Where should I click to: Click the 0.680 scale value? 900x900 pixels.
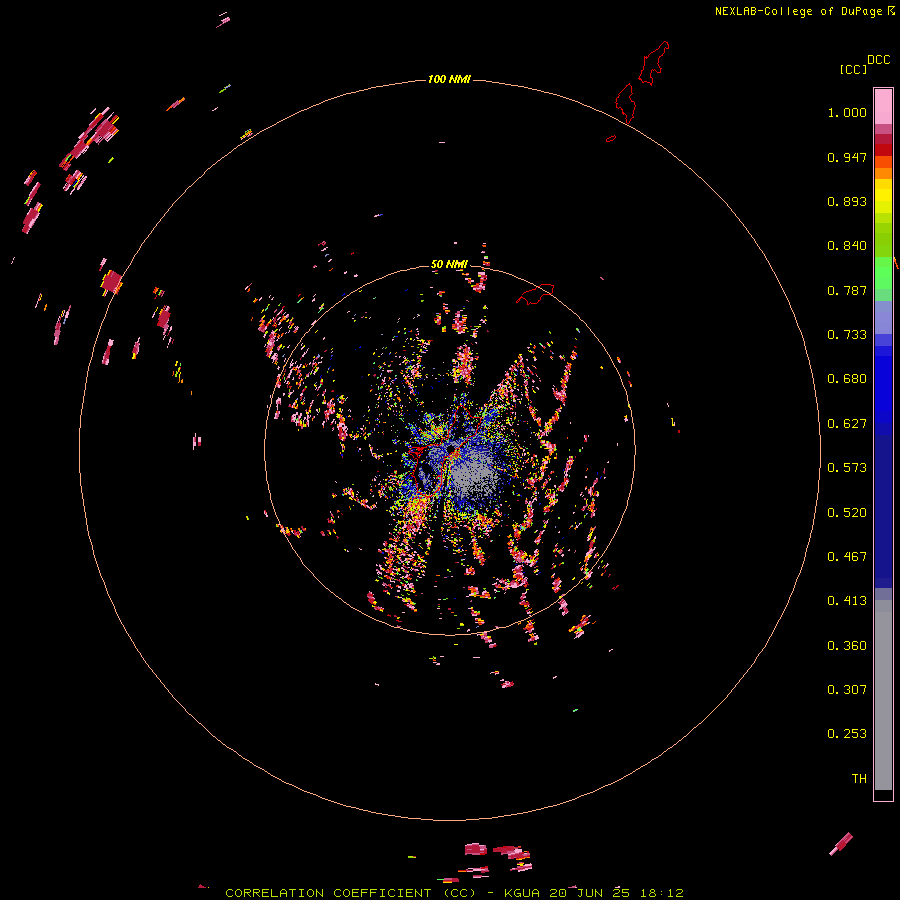[847, 379]
